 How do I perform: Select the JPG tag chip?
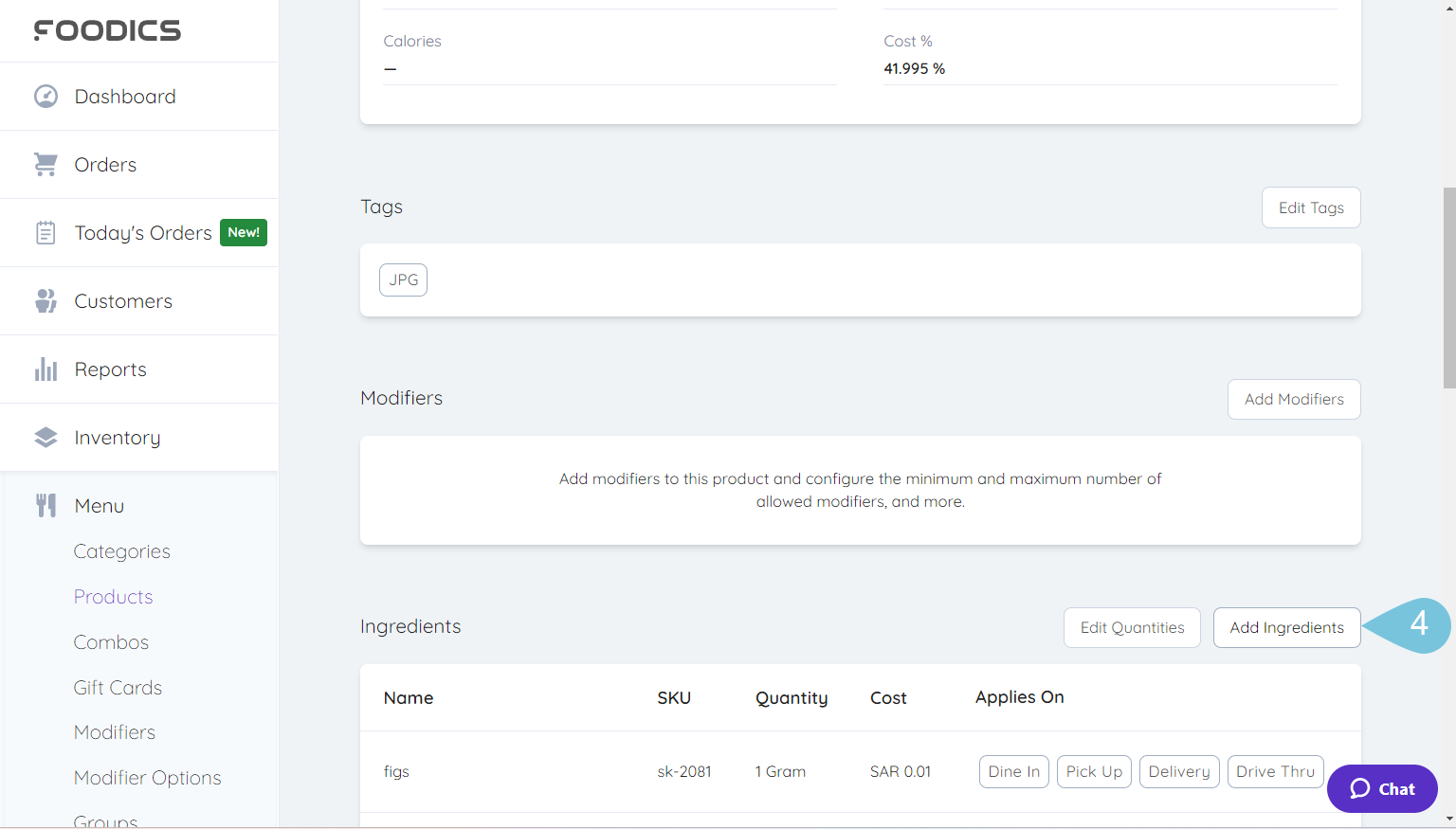point(404,280)
